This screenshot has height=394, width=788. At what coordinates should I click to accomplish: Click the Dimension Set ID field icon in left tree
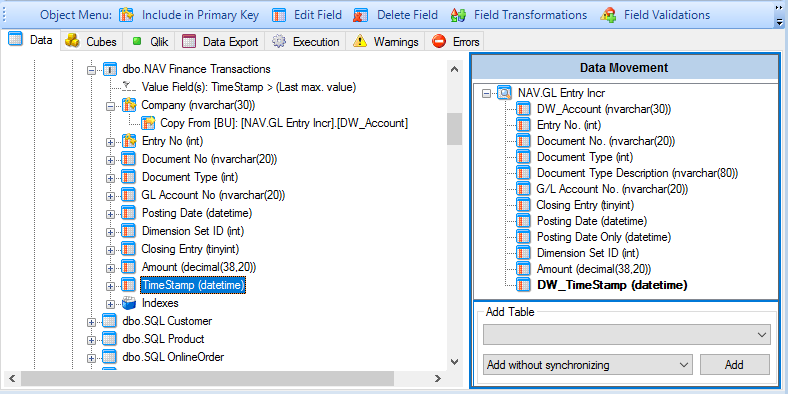click(x=129, y=231)
